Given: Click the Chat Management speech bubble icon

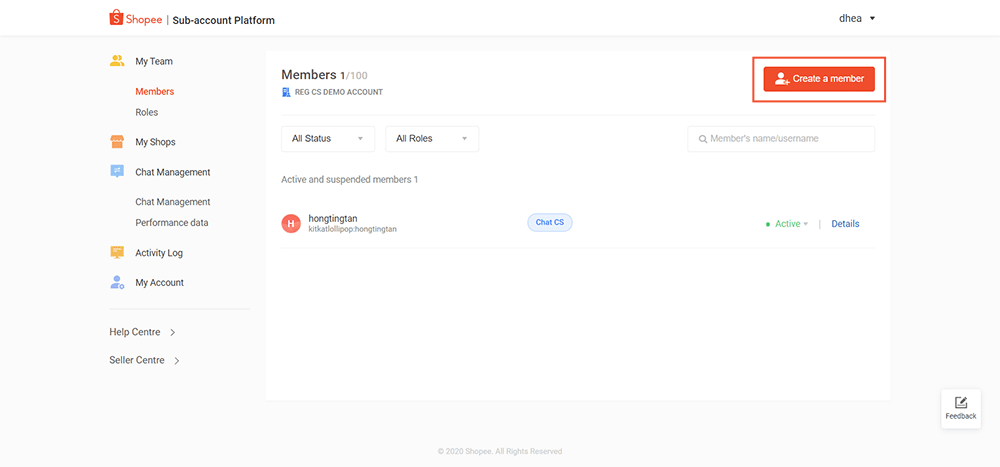Looking at the screenshot, I should [x=117, y=172].
